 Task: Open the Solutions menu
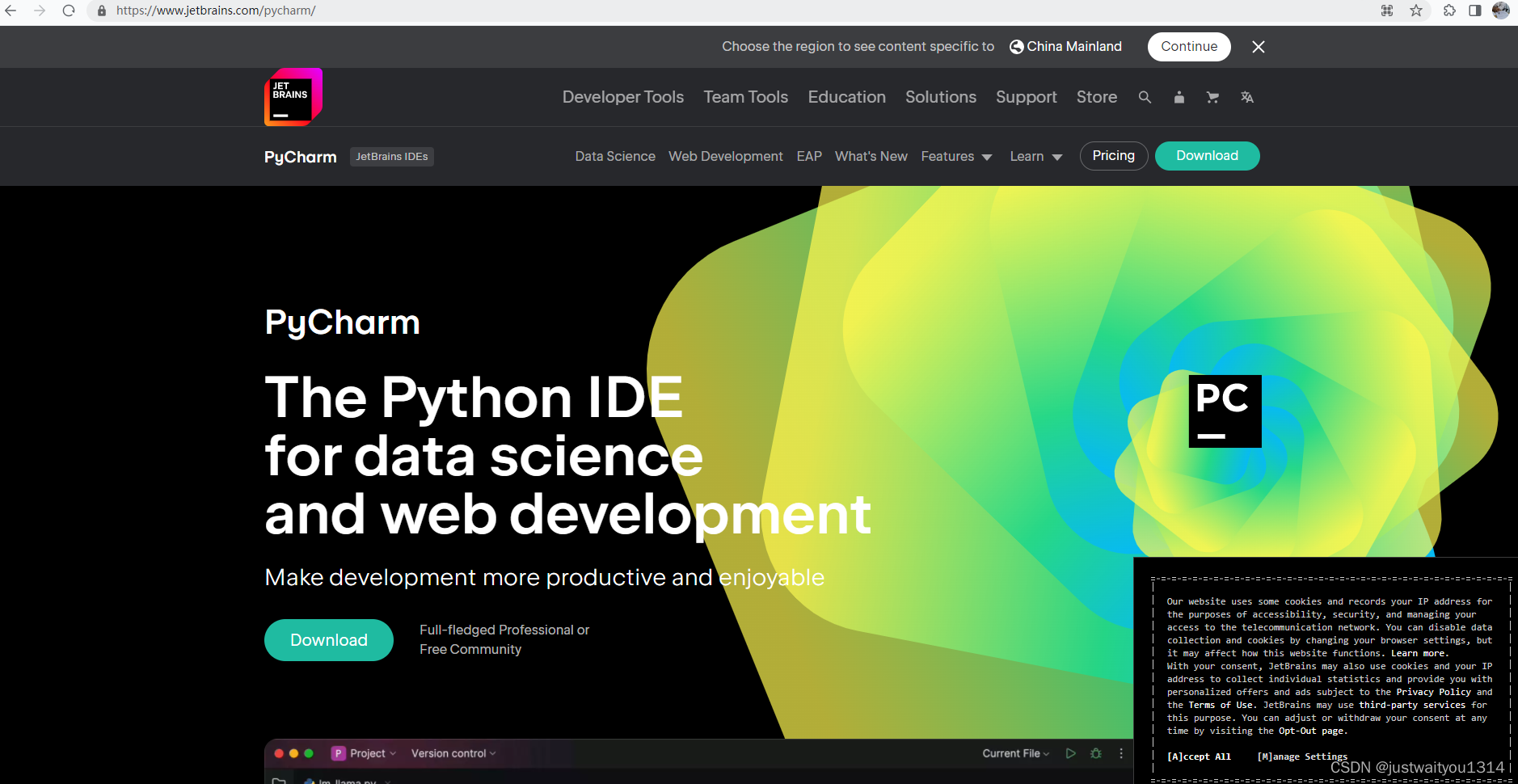[941, 97]
